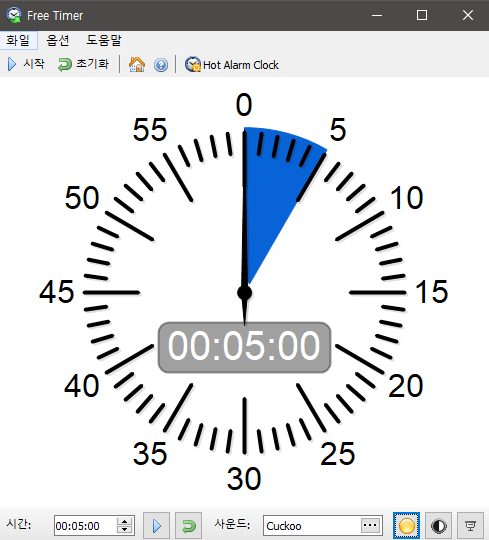Start the timer with bottom play button
The height and width of the screenshot is (540, 489).
click(156, 526)
